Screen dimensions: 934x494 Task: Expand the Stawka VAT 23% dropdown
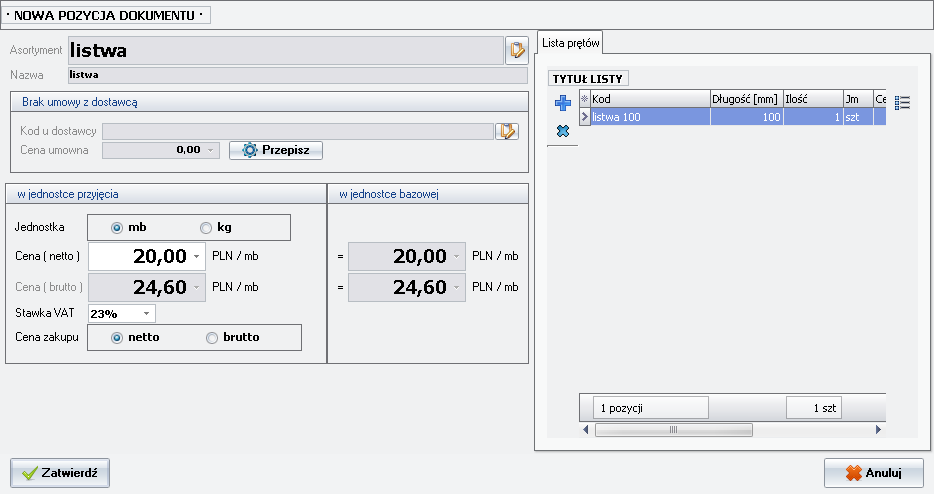pyautogui.click(x=146, y=314)
